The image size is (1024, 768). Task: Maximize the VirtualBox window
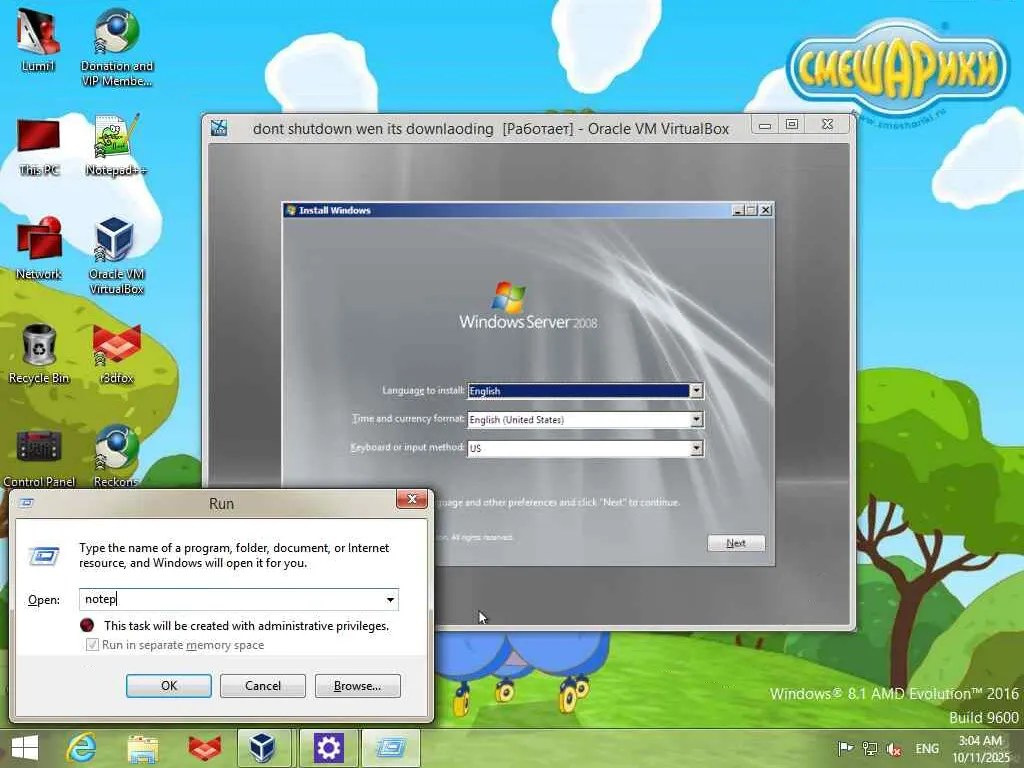pos(792,125)
